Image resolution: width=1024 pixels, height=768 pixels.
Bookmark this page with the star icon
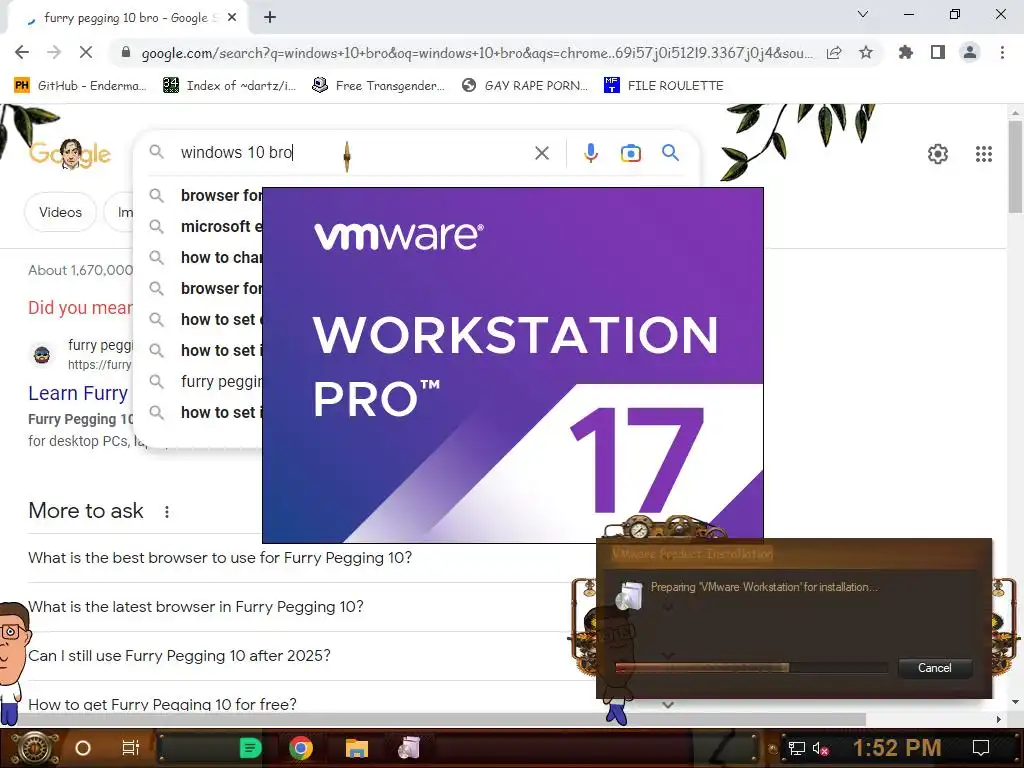point(866,52)
